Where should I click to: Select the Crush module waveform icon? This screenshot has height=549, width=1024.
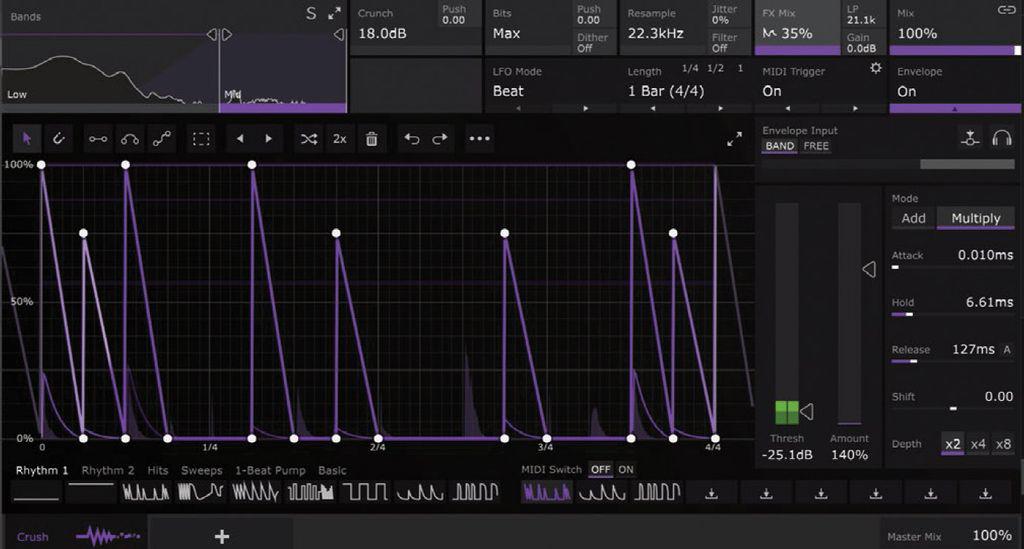[x=108, y=536]
